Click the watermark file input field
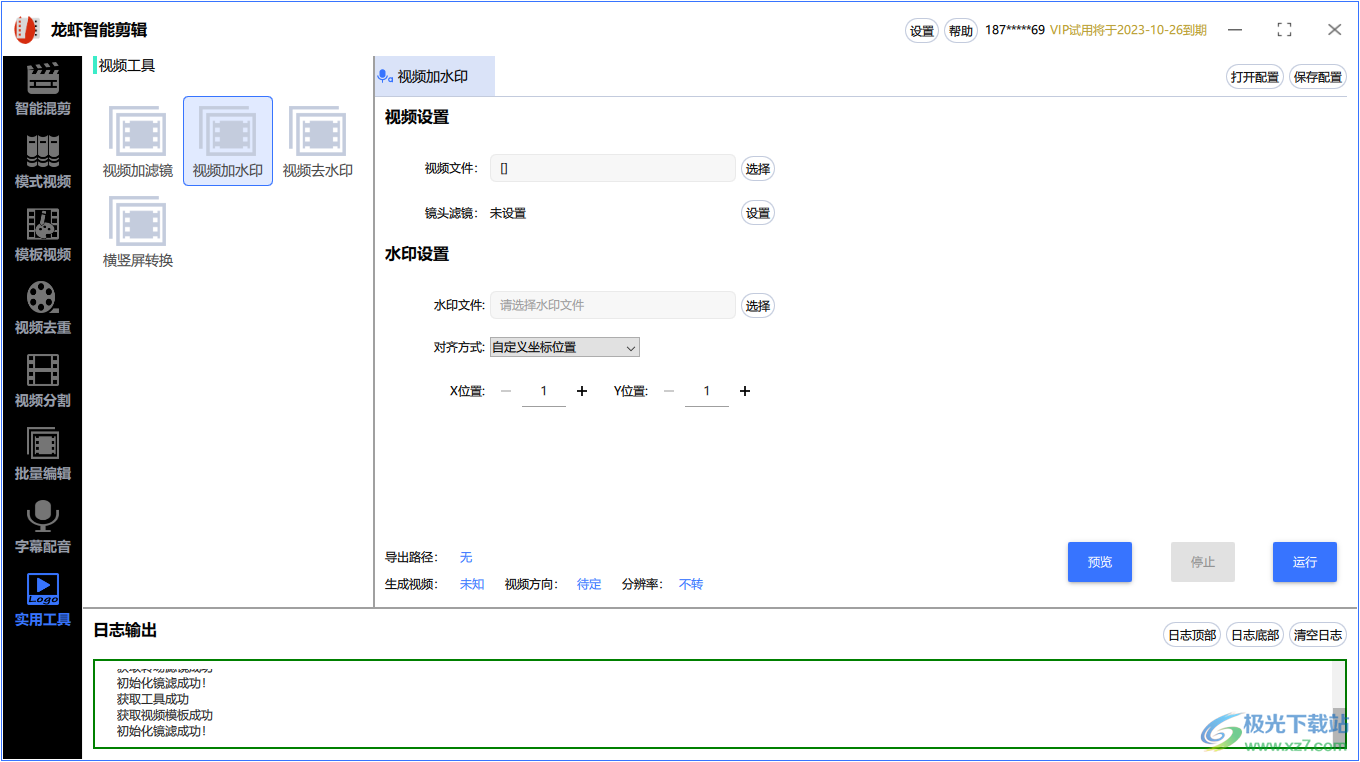Image resolution: width=1360 pixels, height=762 pixels. coord(612,305)
